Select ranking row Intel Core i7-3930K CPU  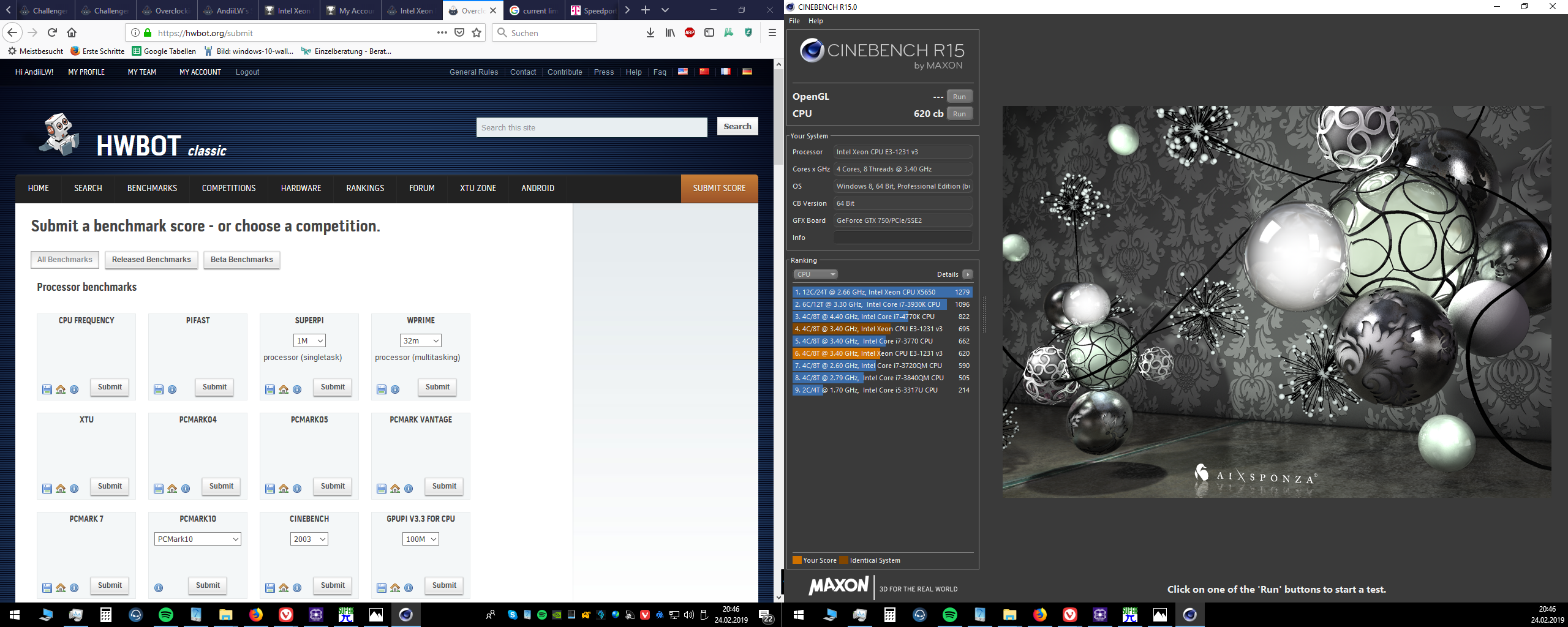tap(882, 304)
